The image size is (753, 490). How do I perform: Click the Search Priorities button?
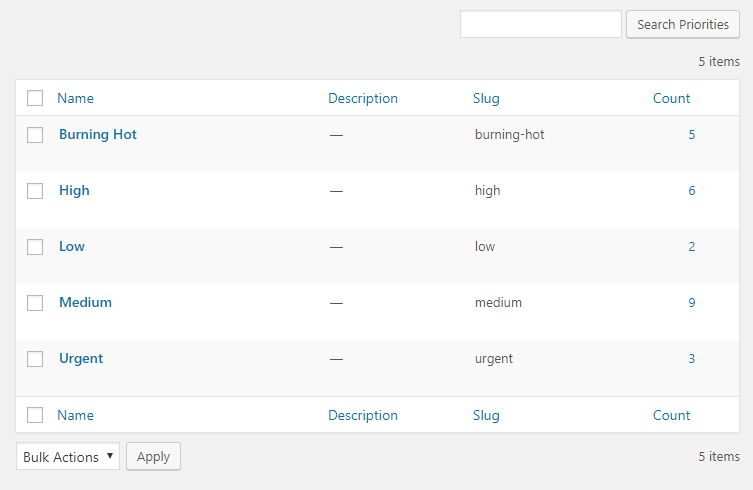(682, 25)
